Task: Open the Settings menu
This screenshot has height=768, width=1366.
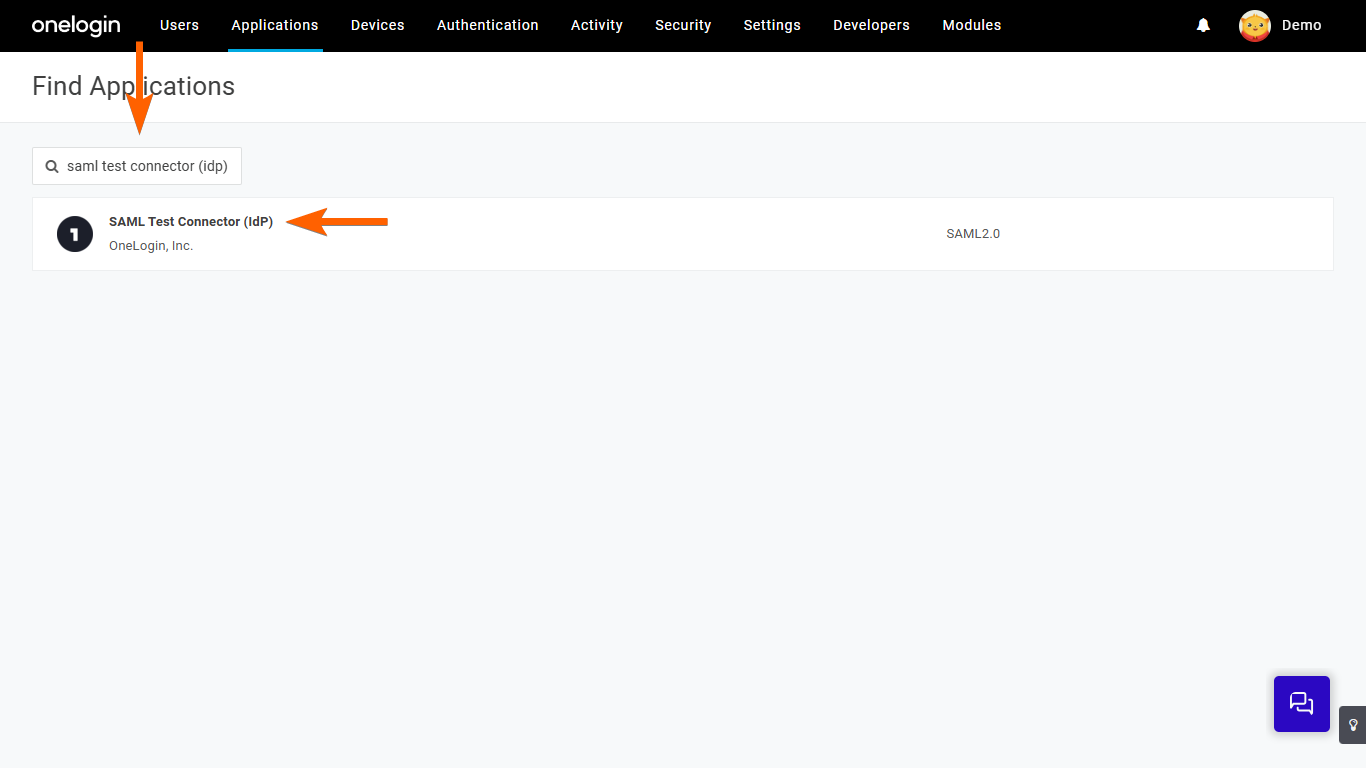Action: (x=772, y=25)
